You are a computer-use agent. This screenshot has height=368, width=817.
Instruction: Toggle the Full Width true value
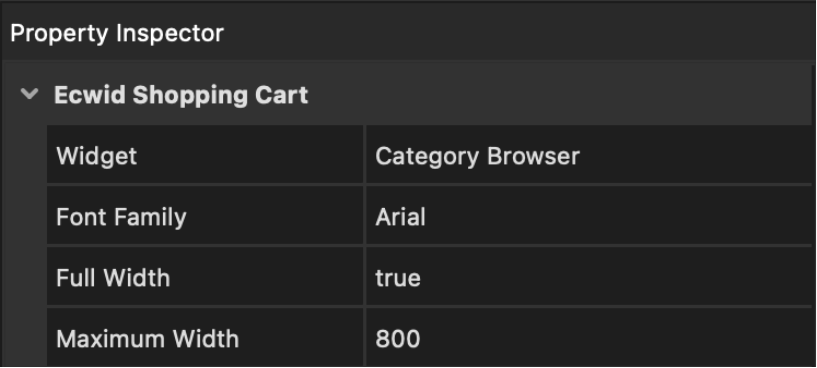click(x=589, y=276)
